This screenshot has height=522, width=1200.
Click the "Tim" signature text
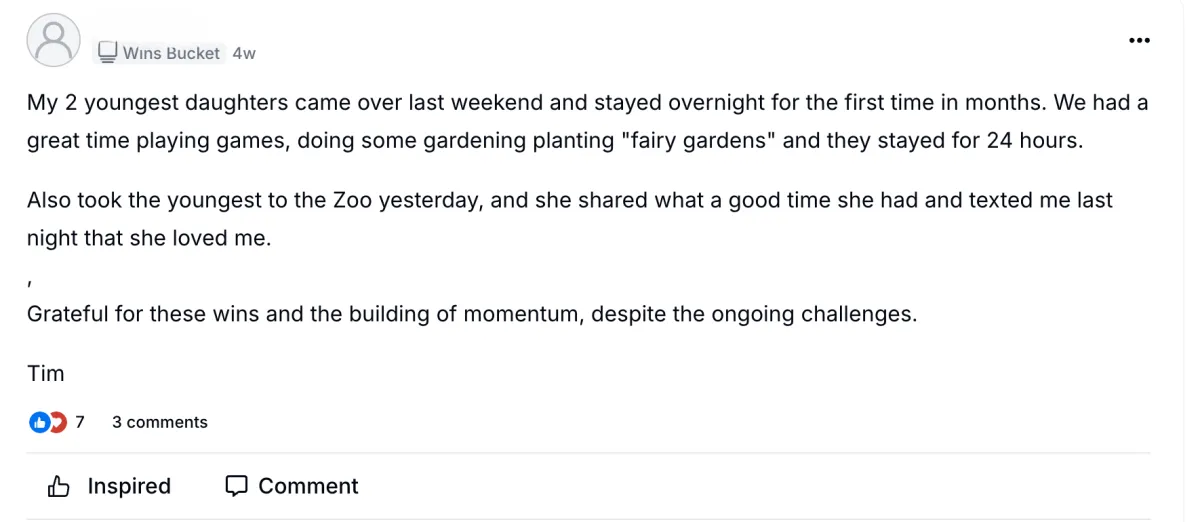click(x=46, y=373)
